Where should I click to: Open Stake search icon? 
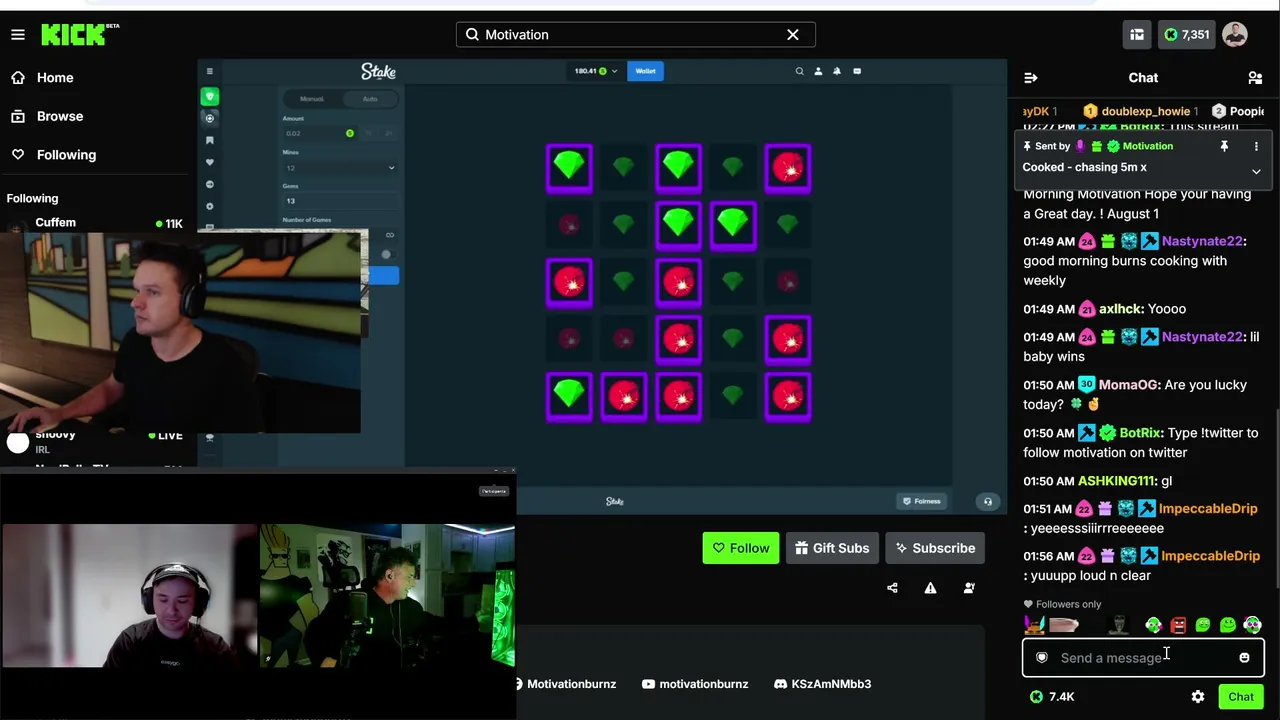[799, 71]
